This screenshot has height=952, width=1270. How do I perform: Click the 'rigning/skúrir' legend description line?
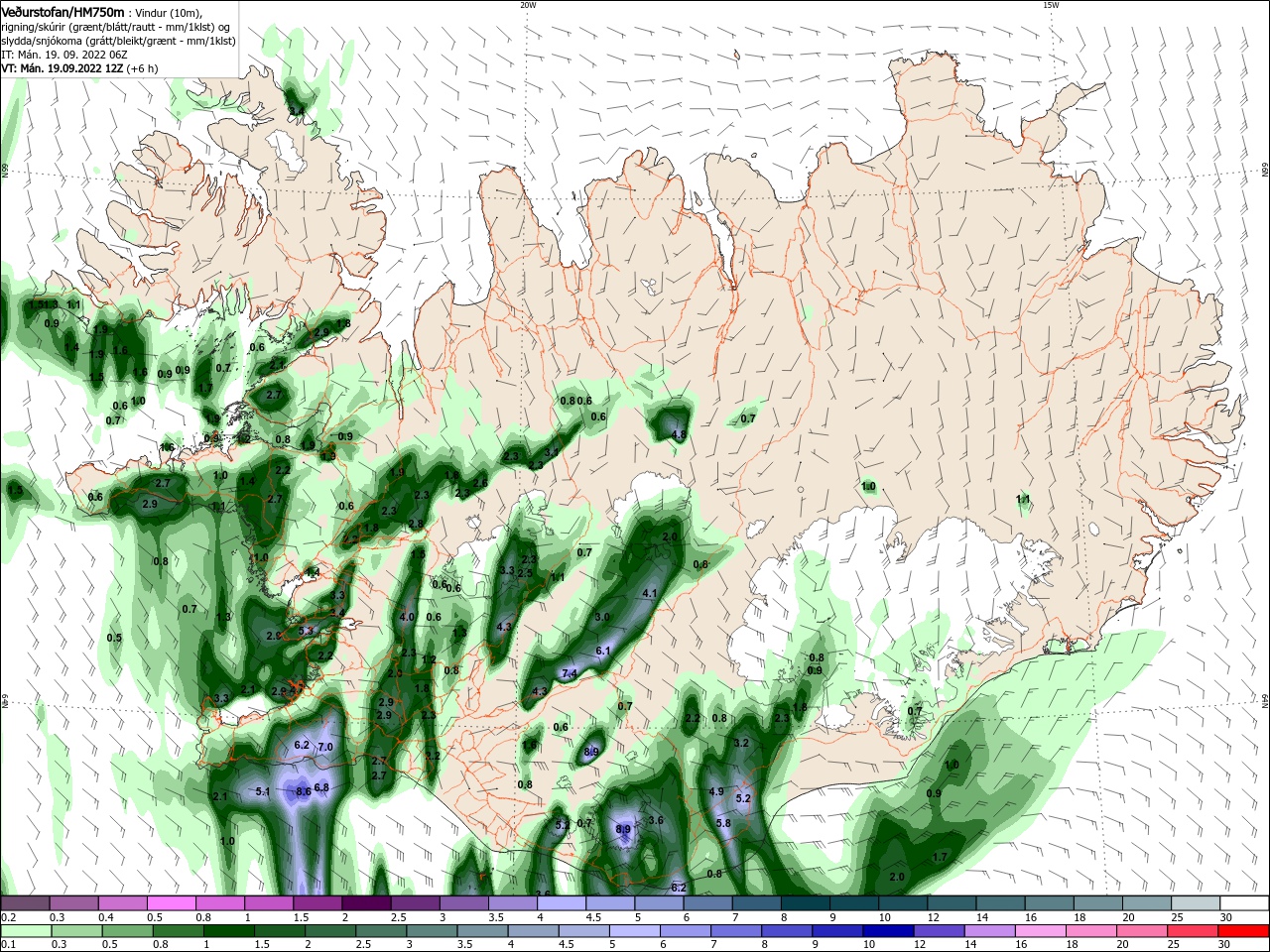click(116, 26)
